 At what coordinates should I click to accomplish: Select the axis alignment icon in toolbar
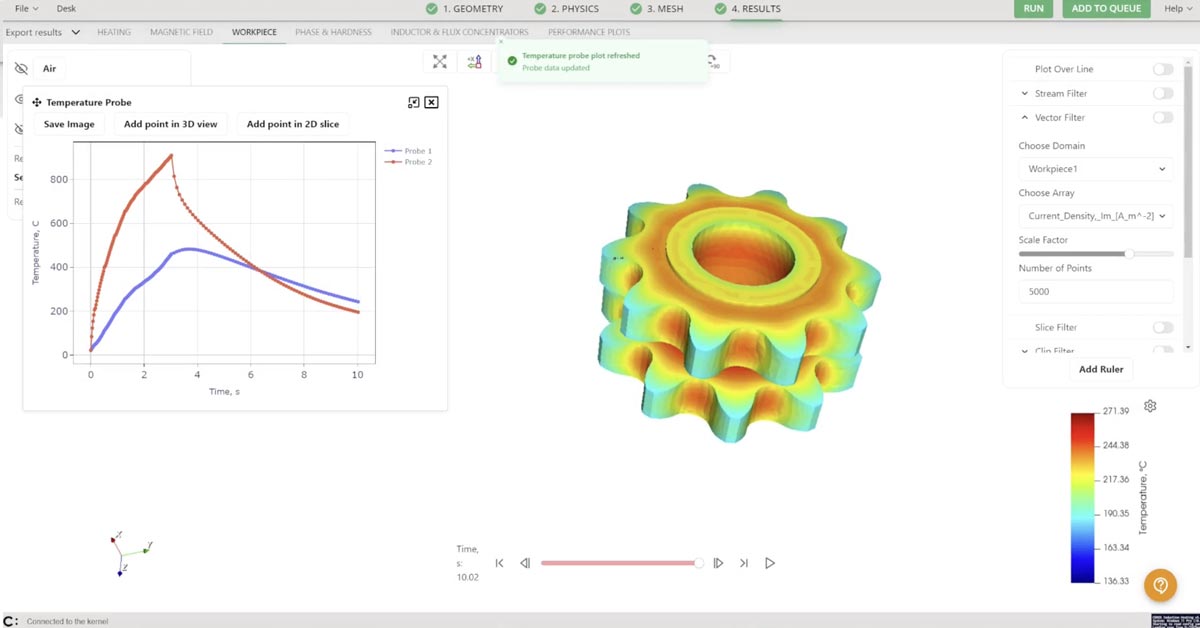474,61
